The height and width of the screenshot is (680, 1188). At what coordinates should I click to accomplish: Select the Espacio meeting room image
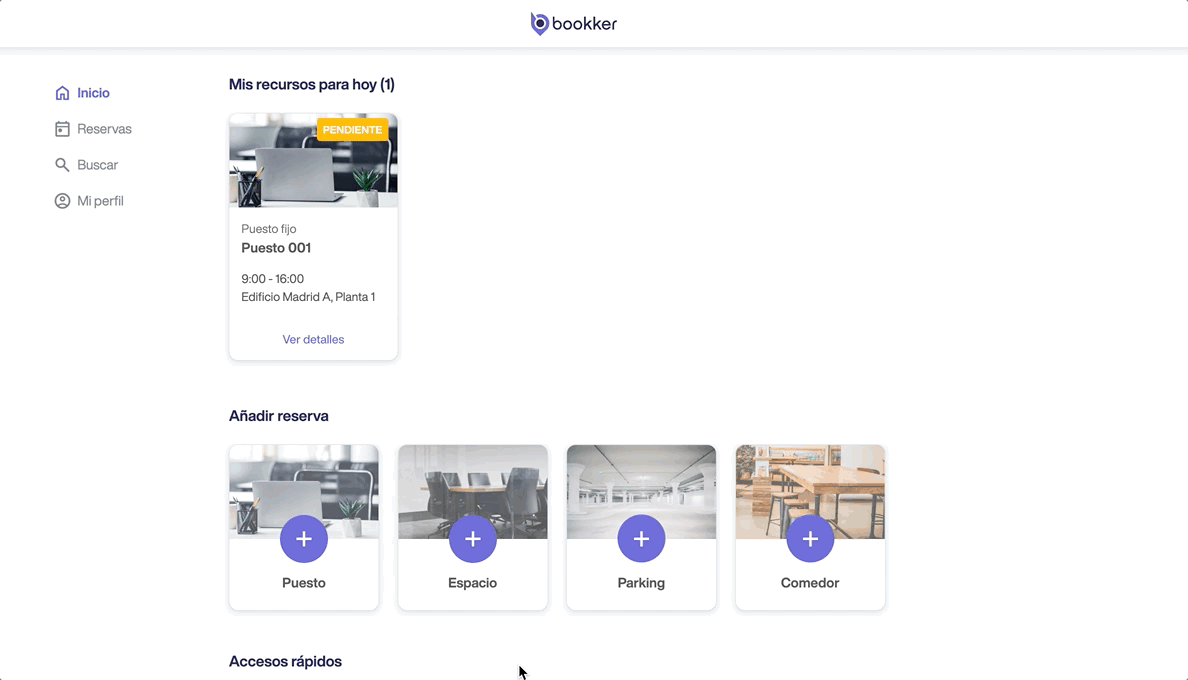473,480
